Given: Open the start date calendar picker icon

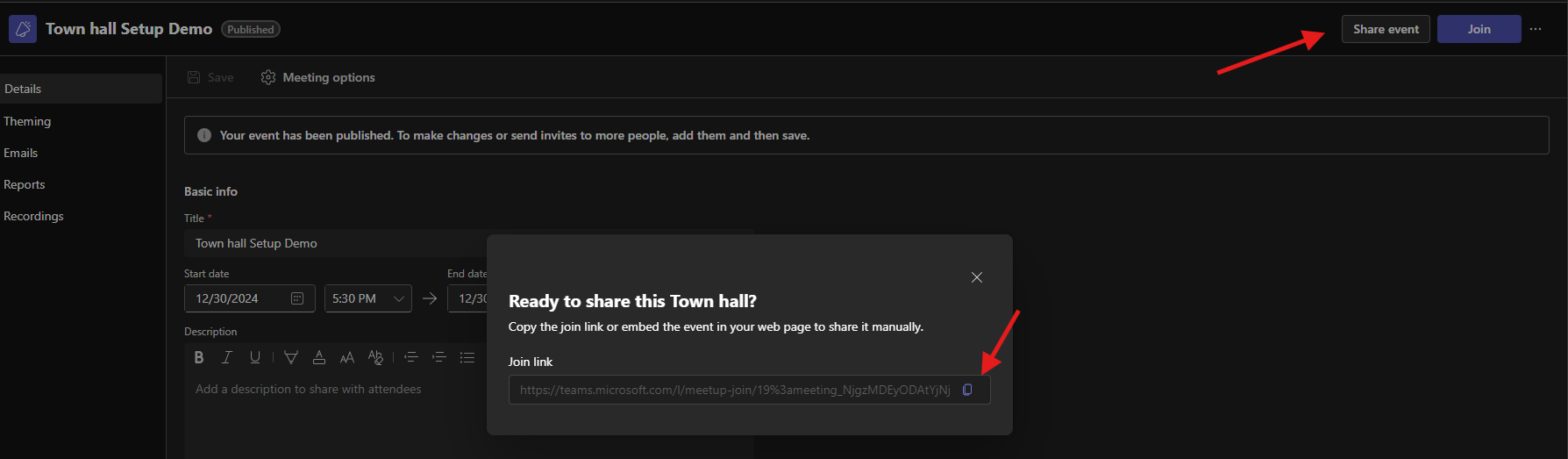Looking at the screenshot, I should 297,298.
